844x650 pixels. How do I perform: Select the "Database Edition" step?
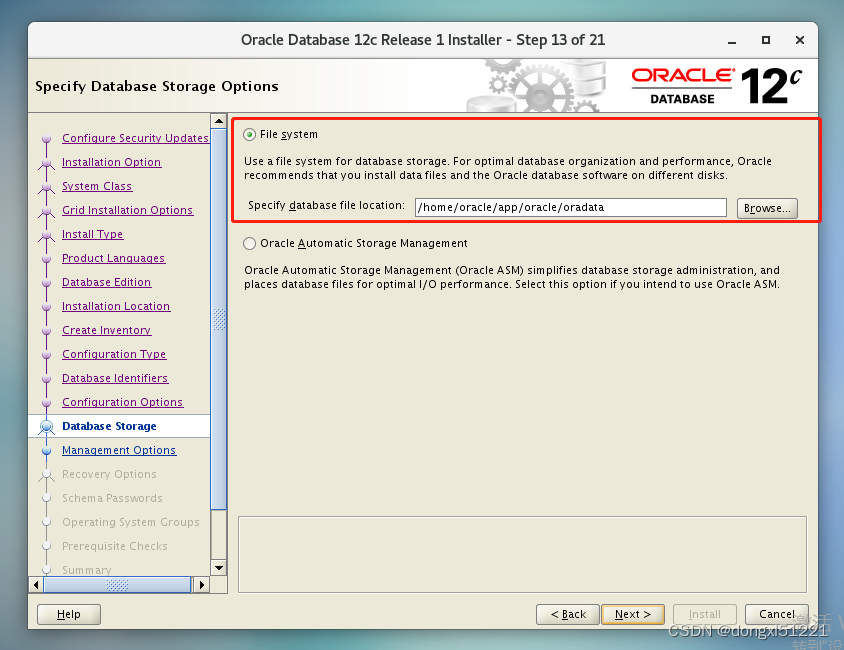click(106, 282)
